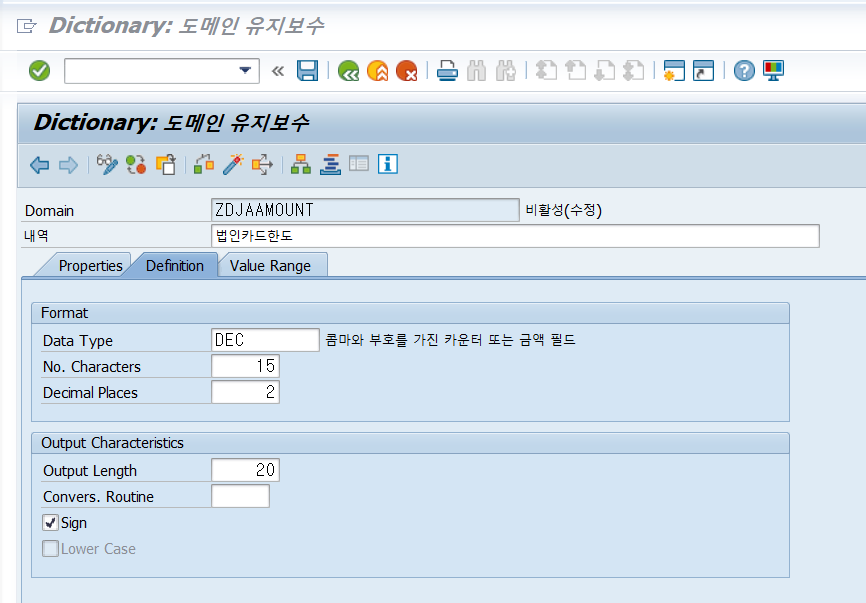Click the Decimal Places field
This screenshot has width=866, height=603.
(245, 392)
